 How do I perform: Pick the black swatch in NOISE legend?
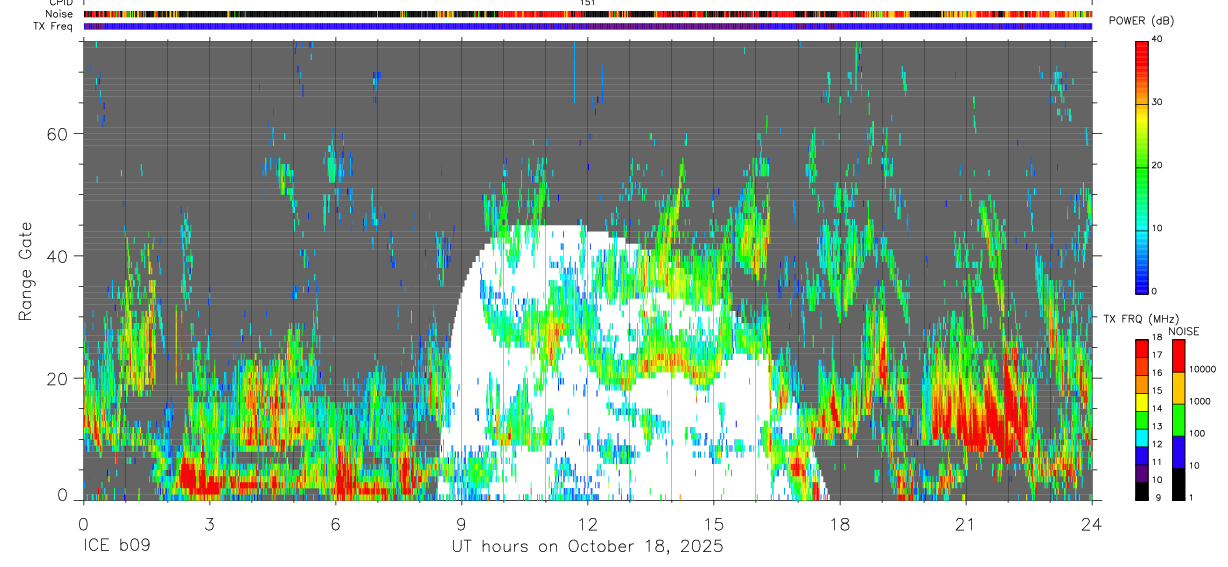point(1178,484)
